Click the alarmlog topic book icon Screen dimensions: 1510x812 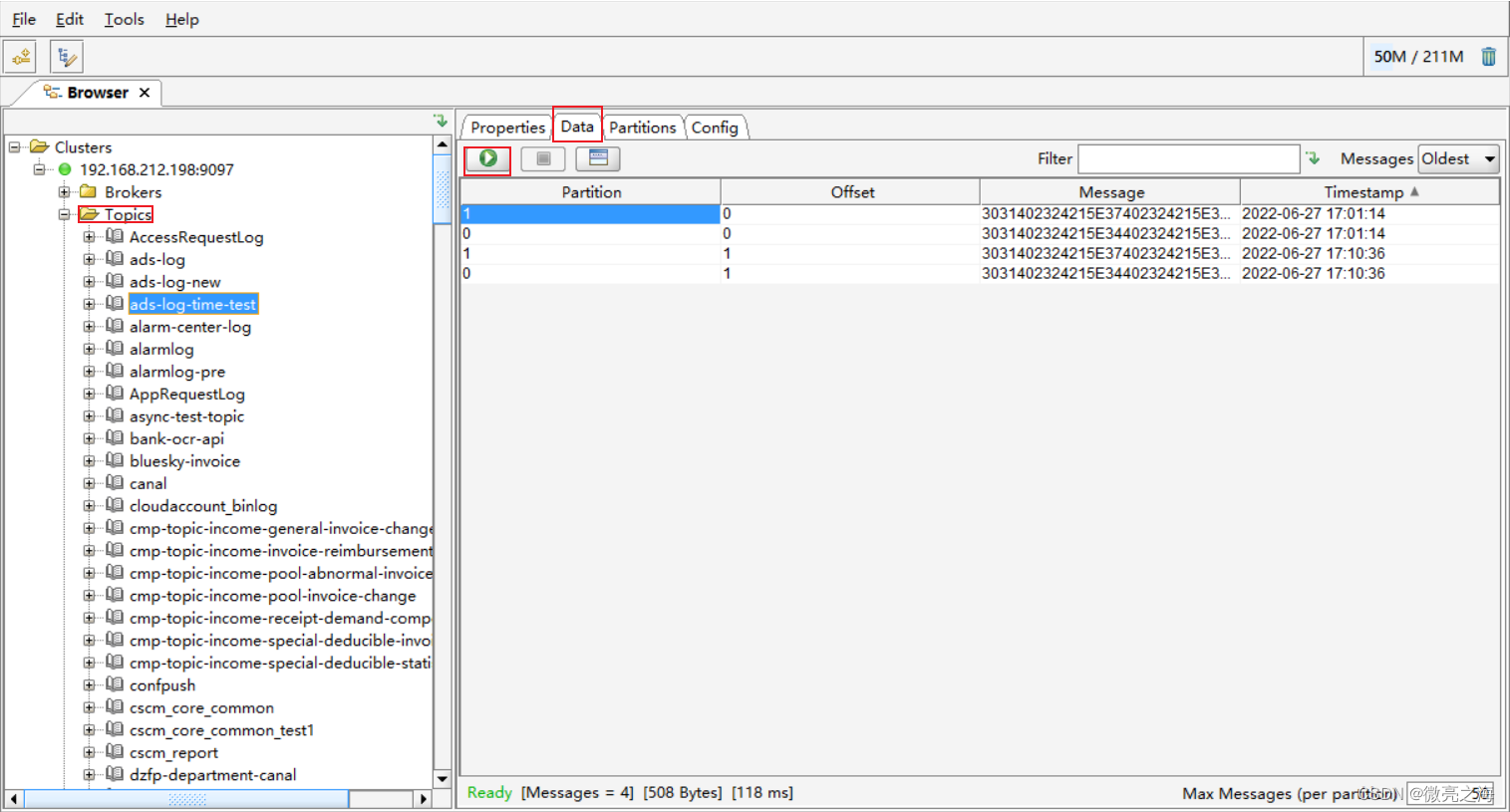pos(115,349)
